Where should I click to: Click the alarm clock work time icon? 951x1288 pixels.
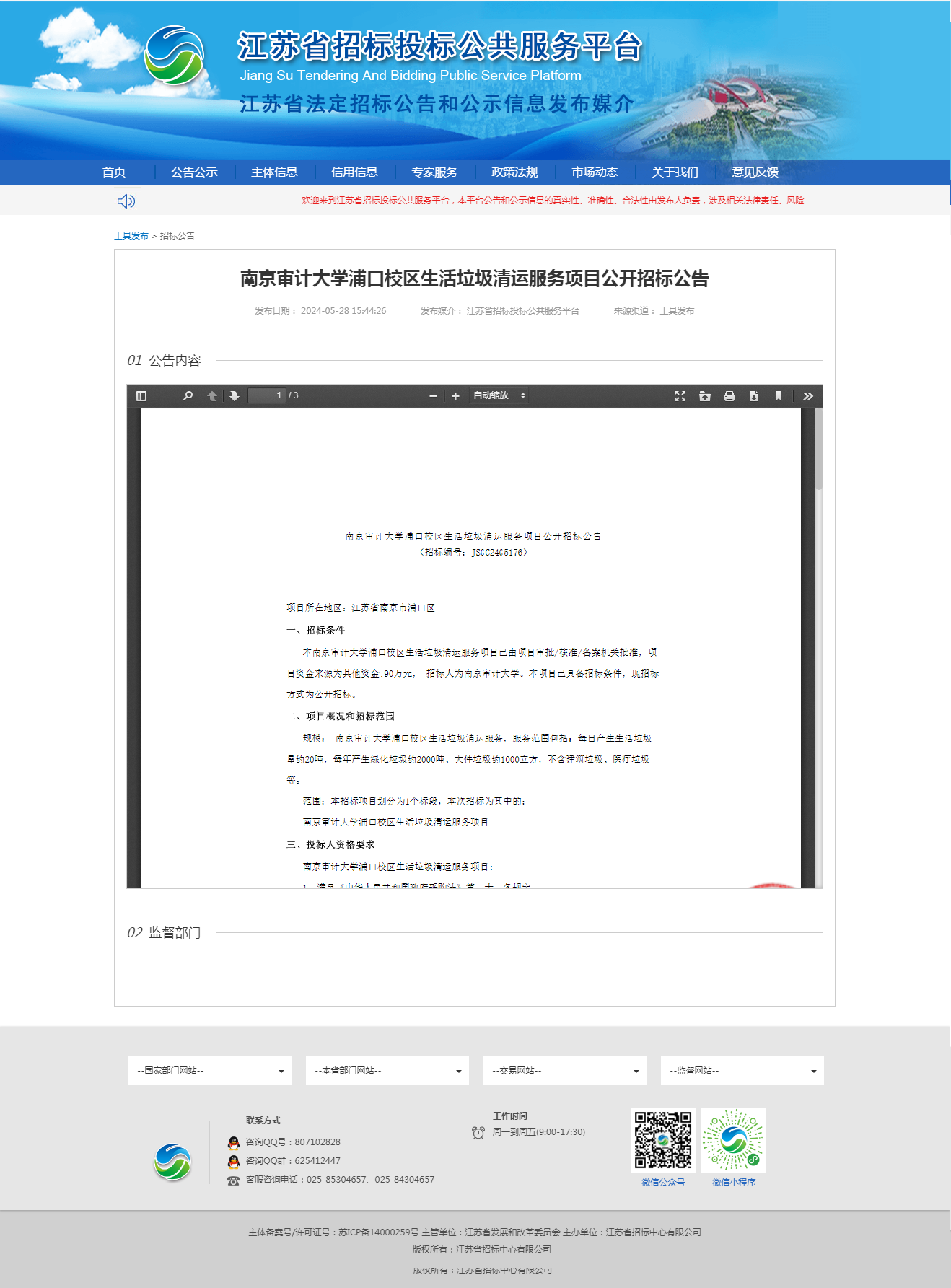(x=478, y=1132)
